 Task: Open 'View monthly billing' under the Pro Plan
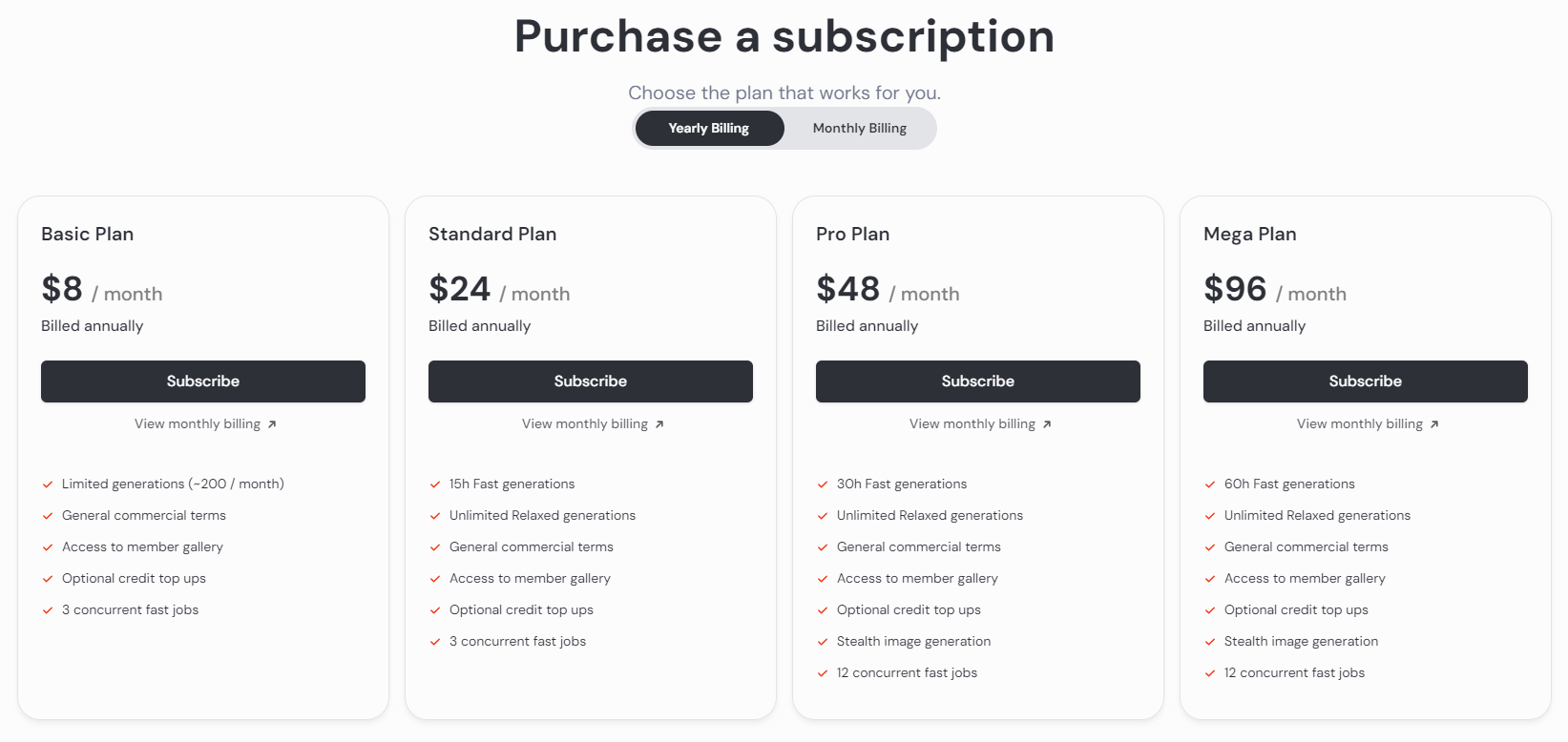pos(972,424)
